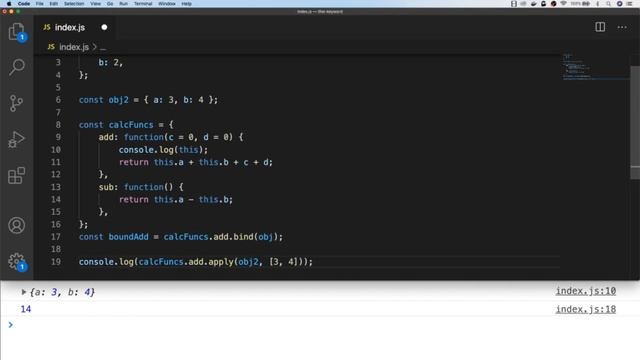Click line number 19 in the gutter
This screenshot has height=360, width=640.
click(56, 262)
